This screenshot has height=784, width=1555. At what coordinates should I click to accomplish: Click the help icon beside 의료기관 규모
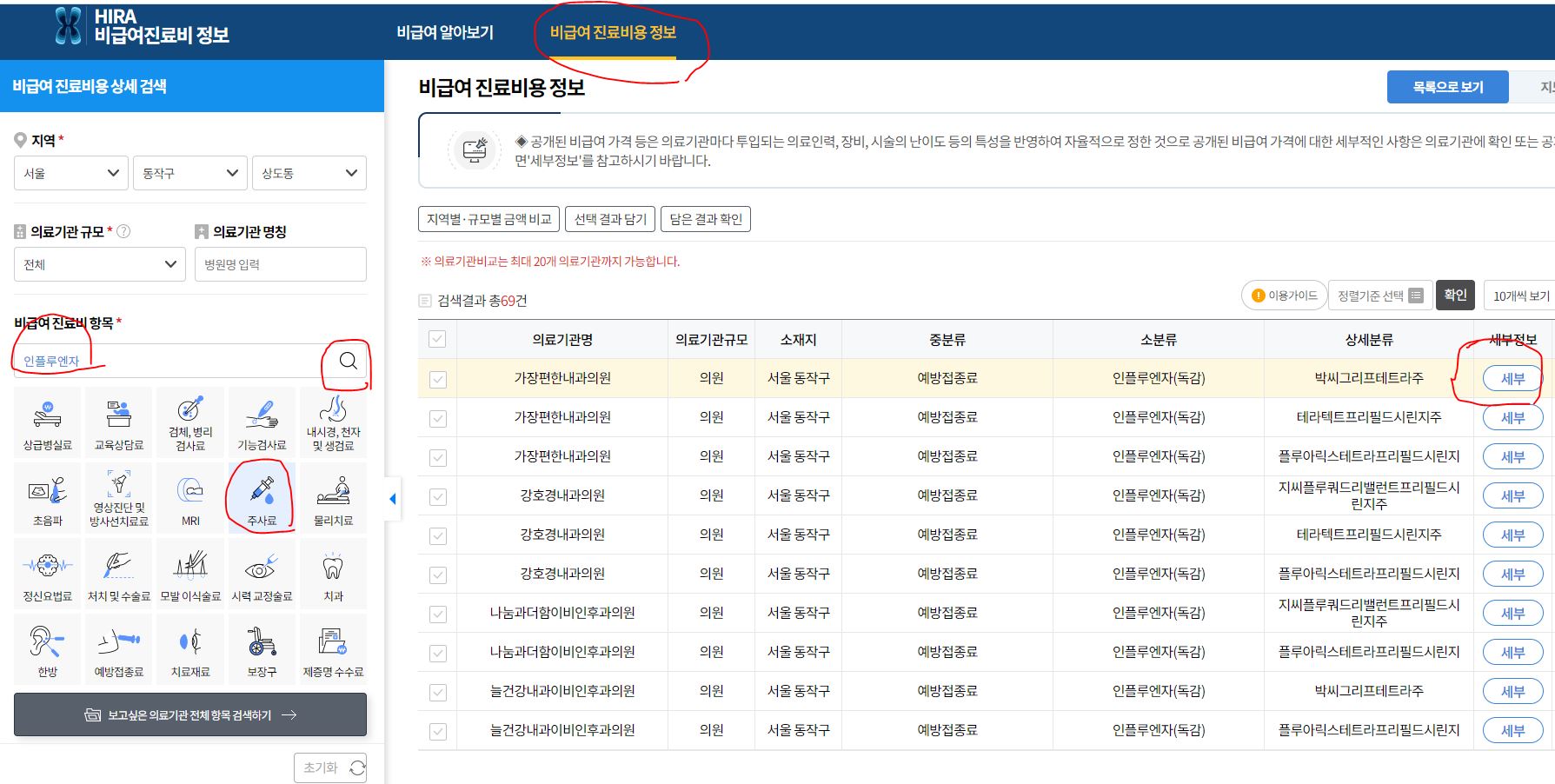click(123, 231)
